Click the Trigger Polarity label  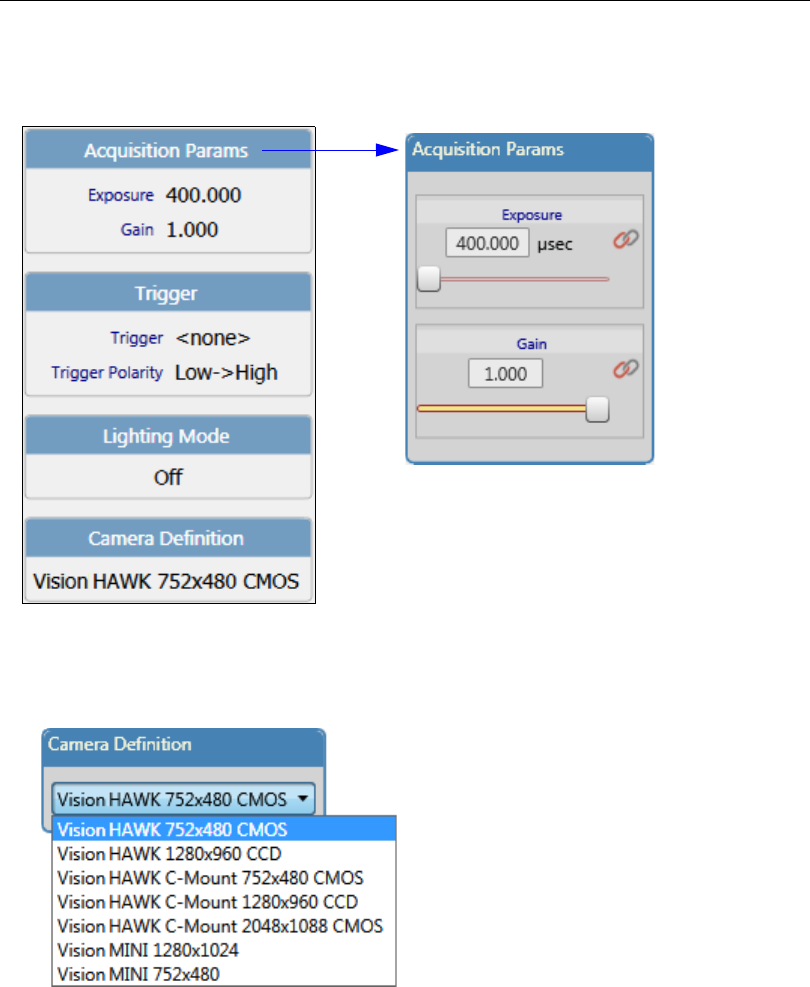107,373
